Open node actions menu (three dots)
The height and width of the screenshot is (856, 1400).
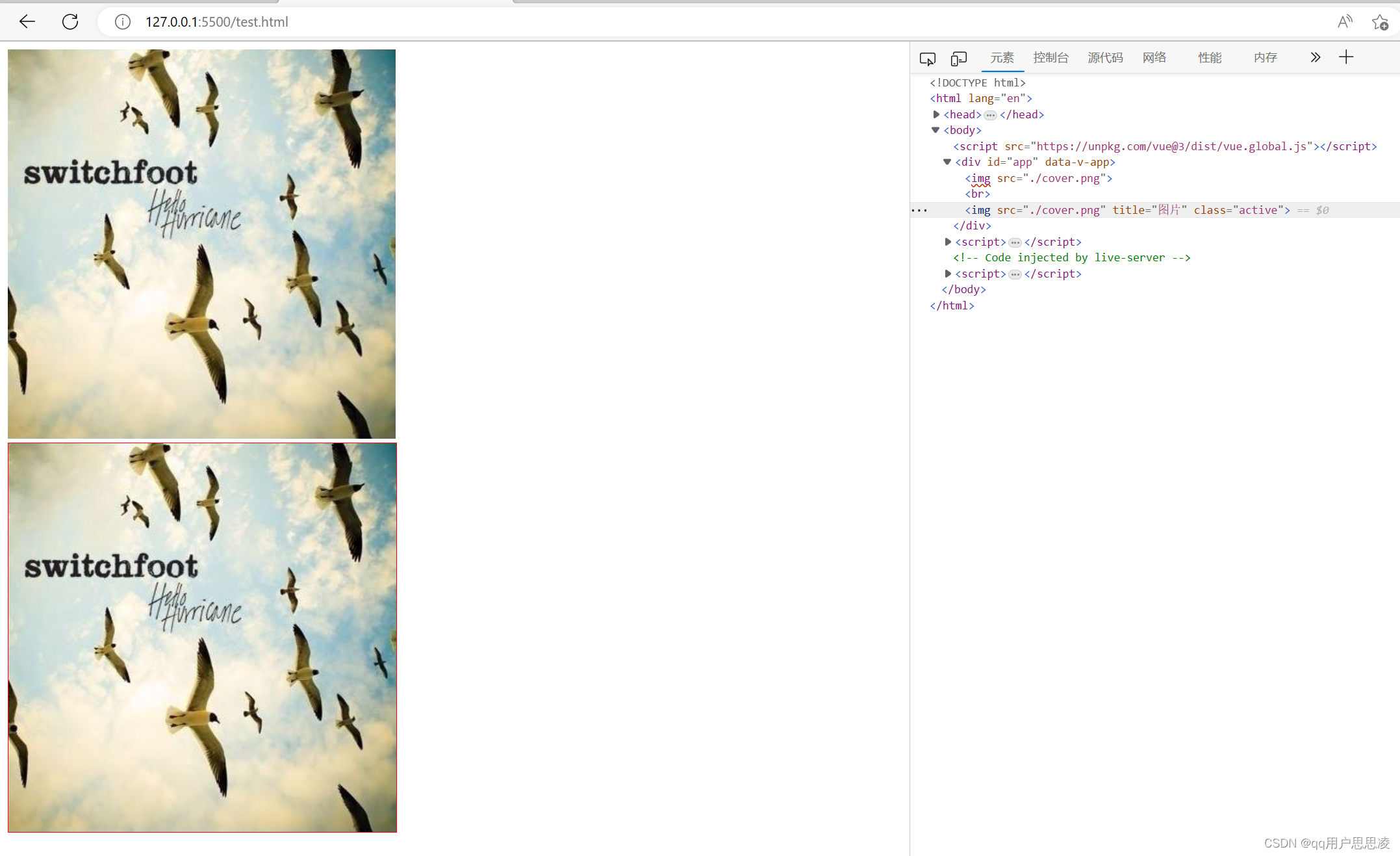coord(919,210)
